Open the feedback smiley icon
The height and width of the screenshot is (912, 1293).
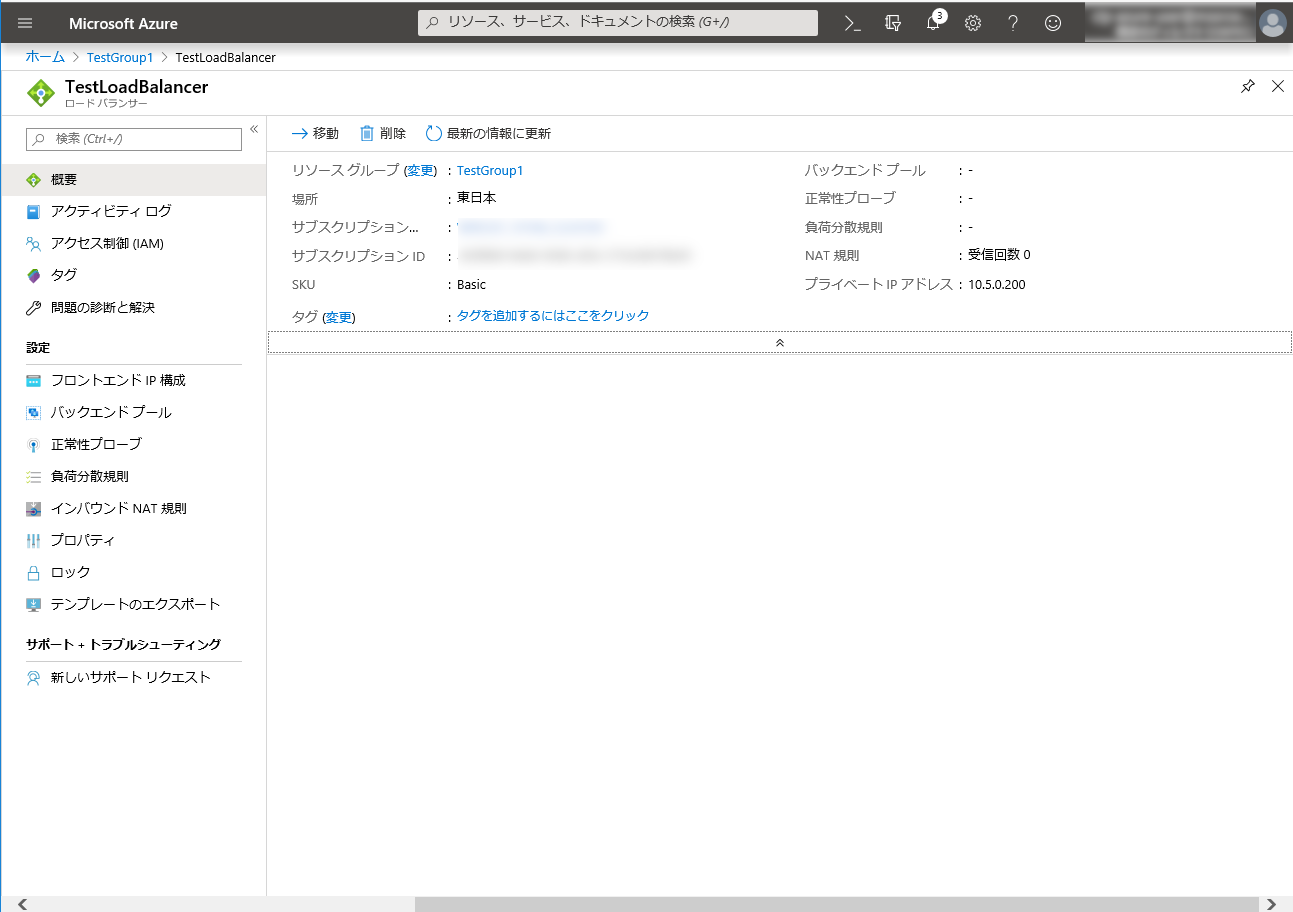(1053, 23)
